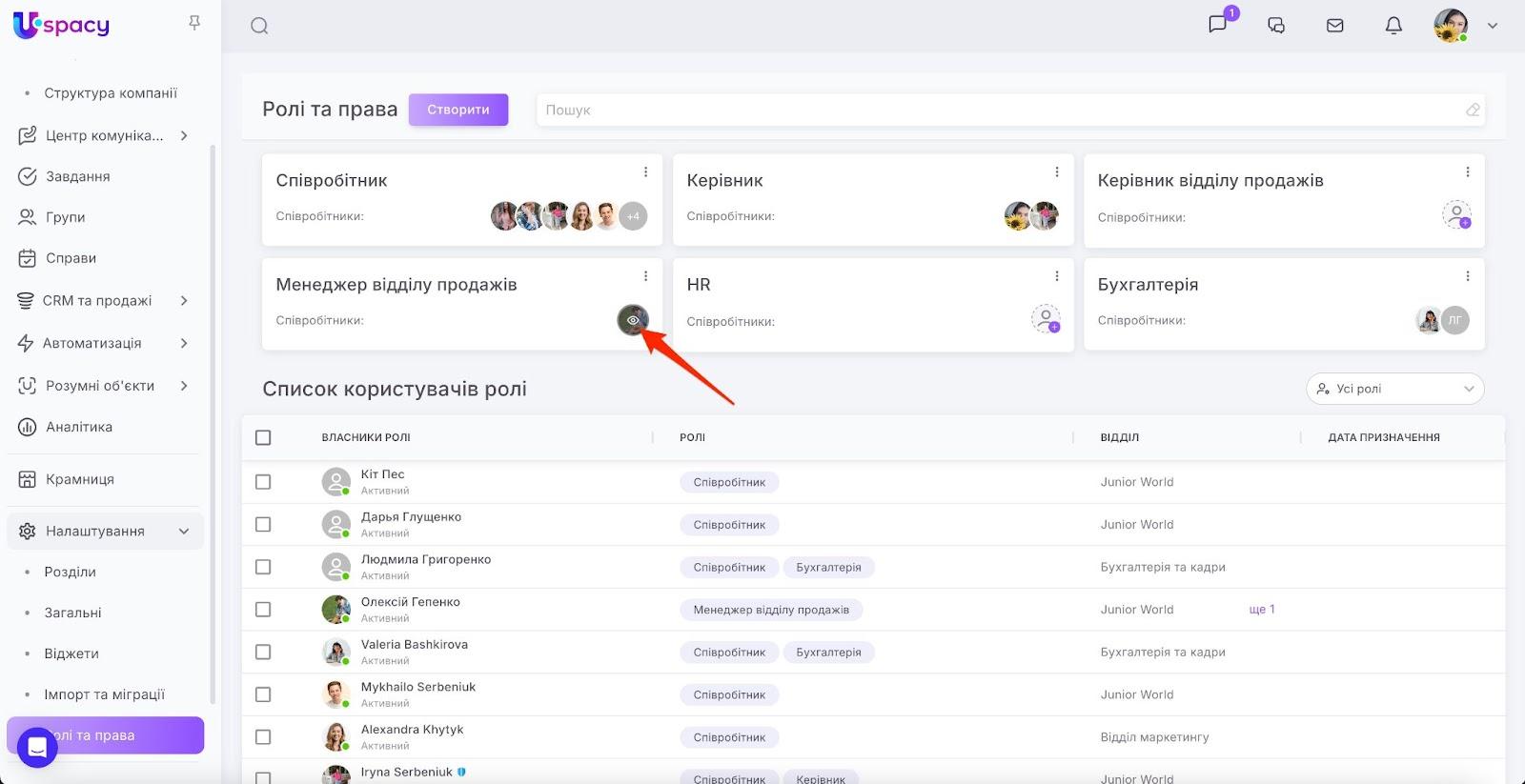Clear search with the eraser icon
Image resolution: width=1525 pixels, height=784 pixels.
1473,110
